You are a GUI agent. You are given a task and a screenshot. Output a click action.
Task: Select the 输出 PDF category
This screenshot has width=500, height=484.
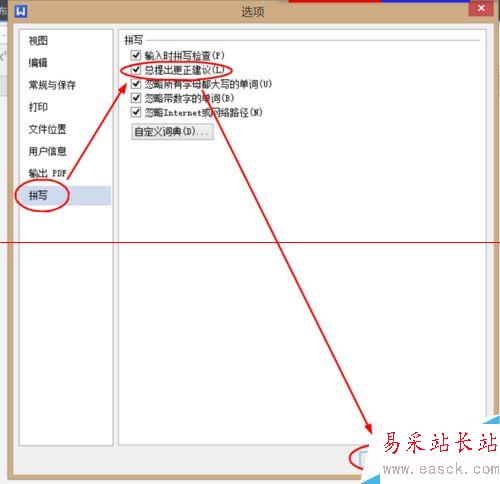point(47,173)
